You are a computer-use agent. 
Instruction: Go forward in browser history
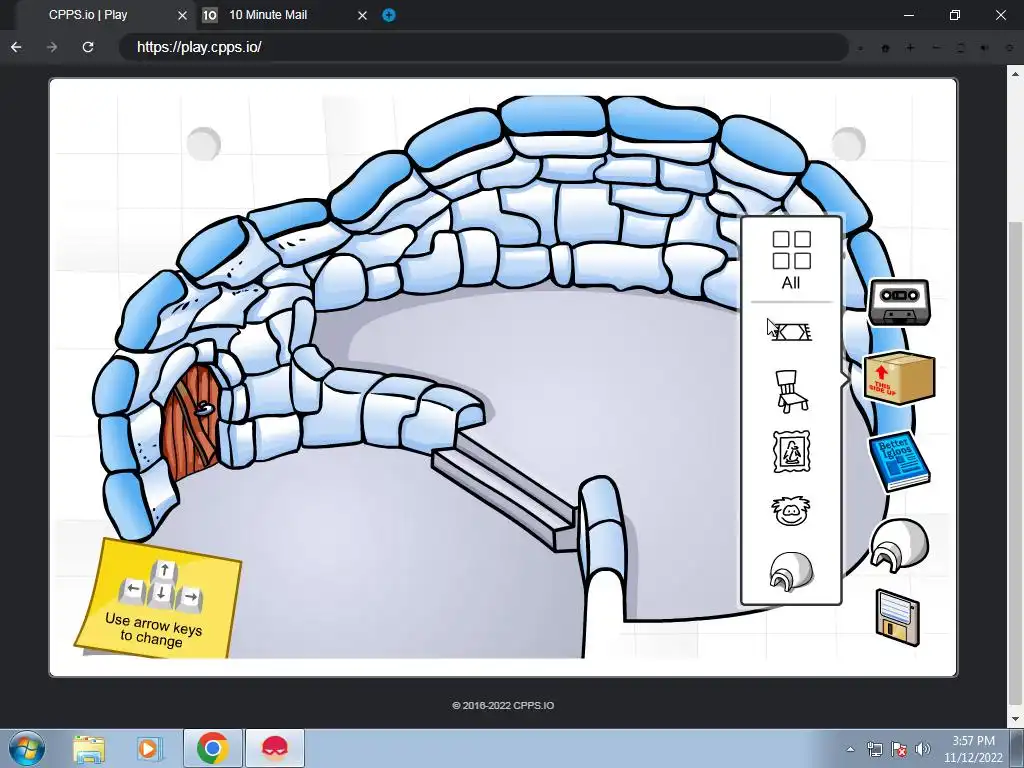tap(52, 47)
